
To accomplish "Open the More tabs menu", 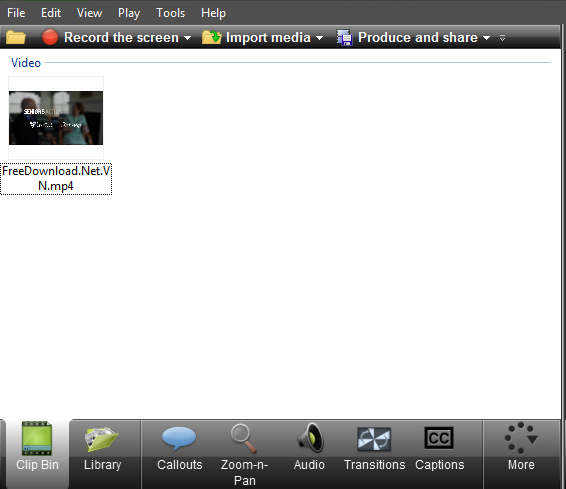I will pos(521,447).
